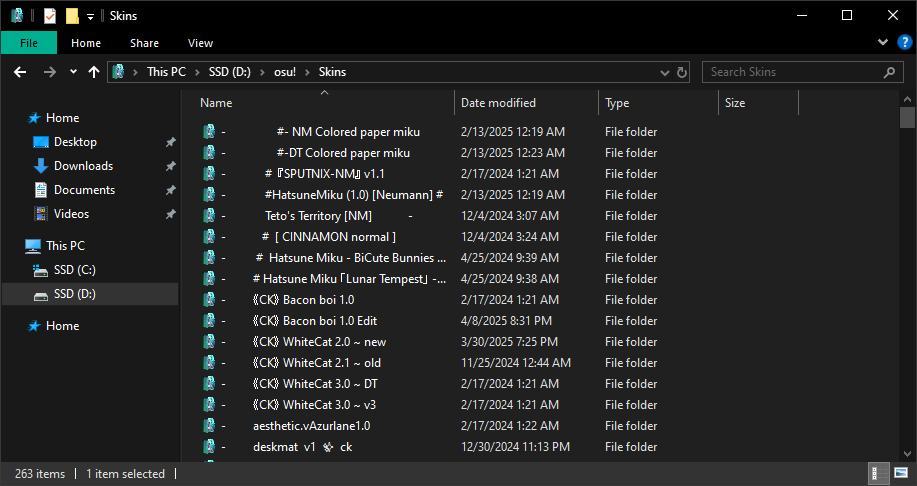Open the address bar previous locations dropdown
The height and width of the screenshot is (486, 917).
[664, 72]
